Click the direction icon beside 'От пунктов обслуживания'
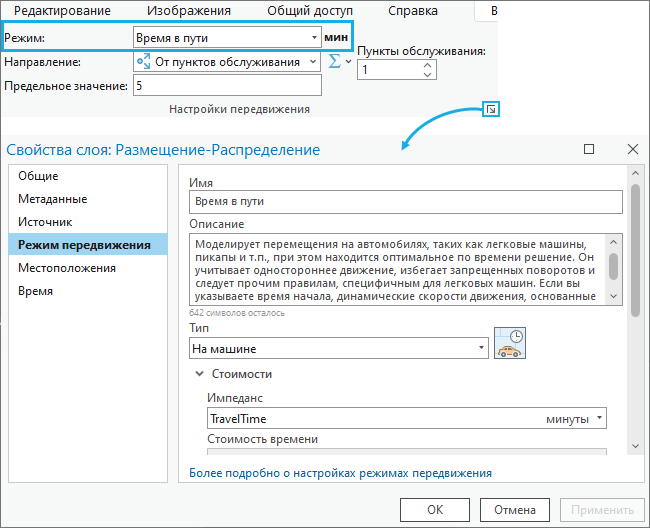The height and width of the screenshot is (528, 650). click(x=142, y=62)
